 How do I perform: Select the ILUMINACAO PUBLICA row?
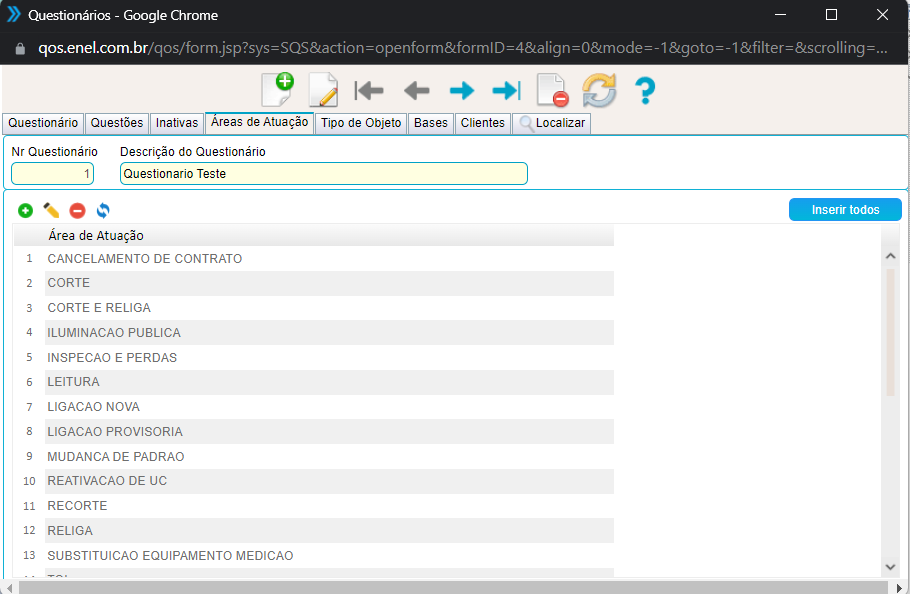click(x=114, y=333)
